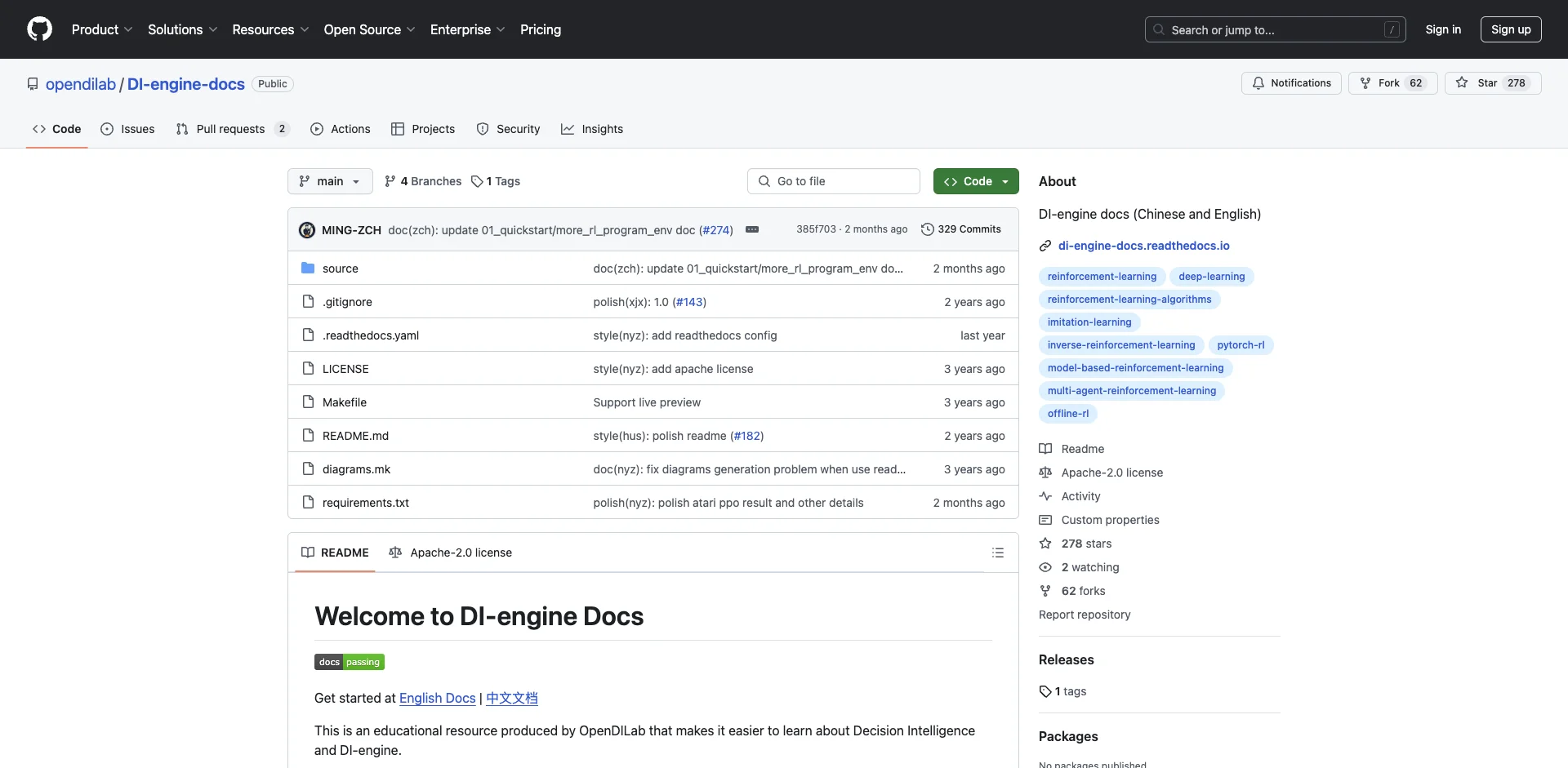This screenshot has height=768, width=1568.
Task: Switch to the Actions tab
Action: coord(341,129)
